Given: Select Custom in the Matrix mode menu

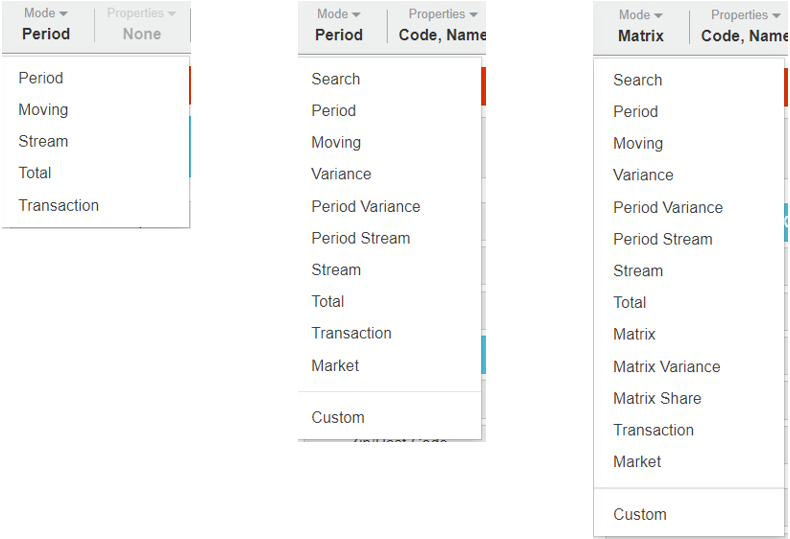Looking at the screenshot, I should pyautogui.click(x=639, y=514).
